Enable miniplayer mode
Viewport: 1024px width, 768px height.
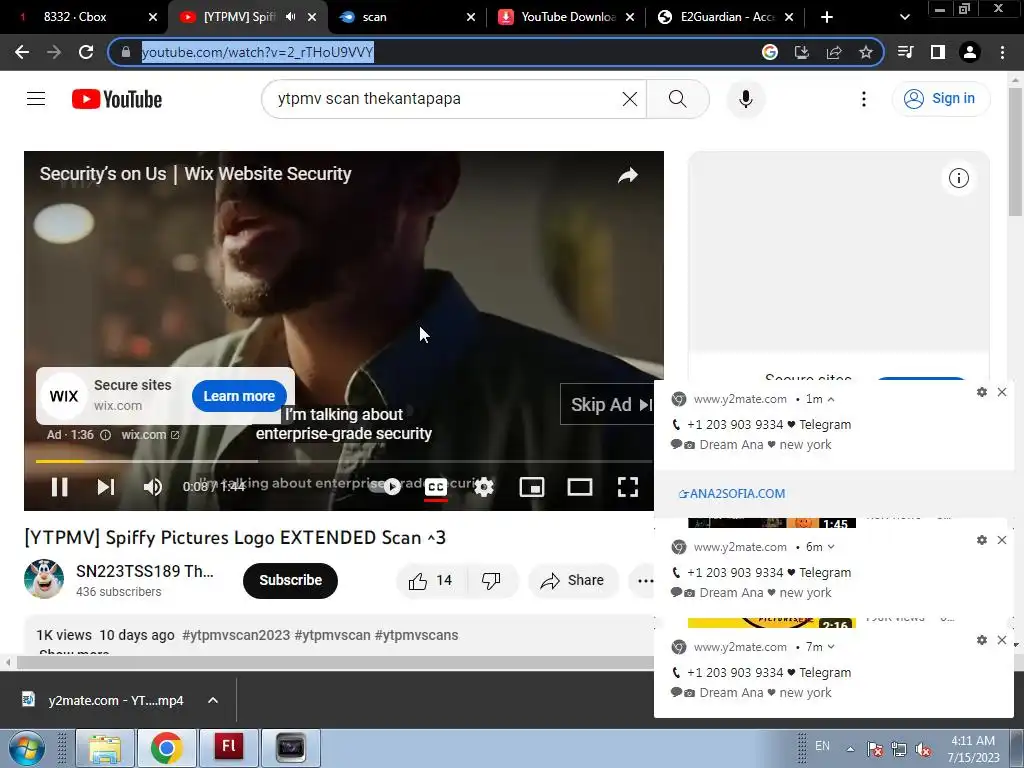(x=532, y=487)
